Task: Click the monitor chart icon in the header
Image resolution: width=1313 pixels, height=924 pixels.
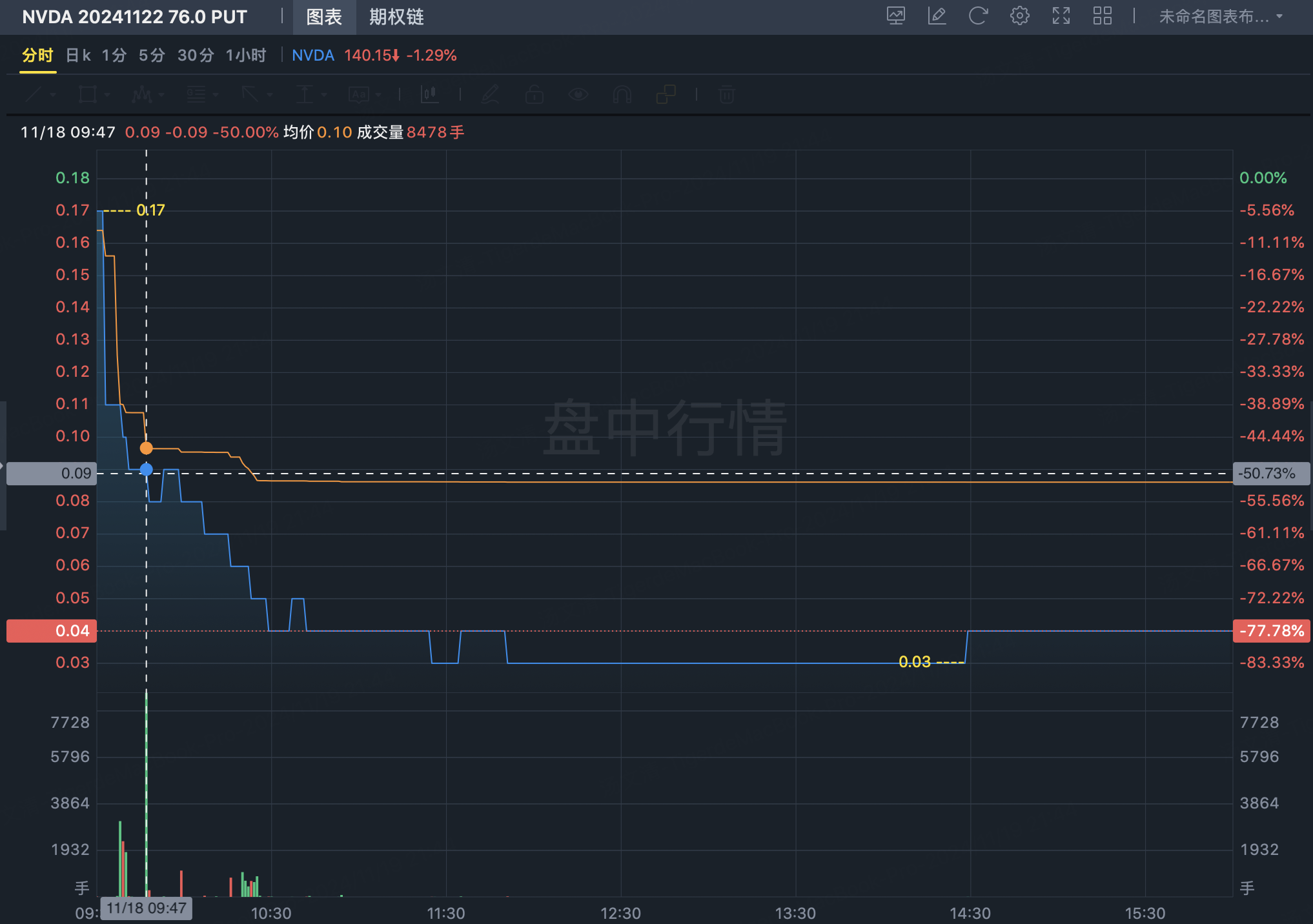Action: coord(895,16)
